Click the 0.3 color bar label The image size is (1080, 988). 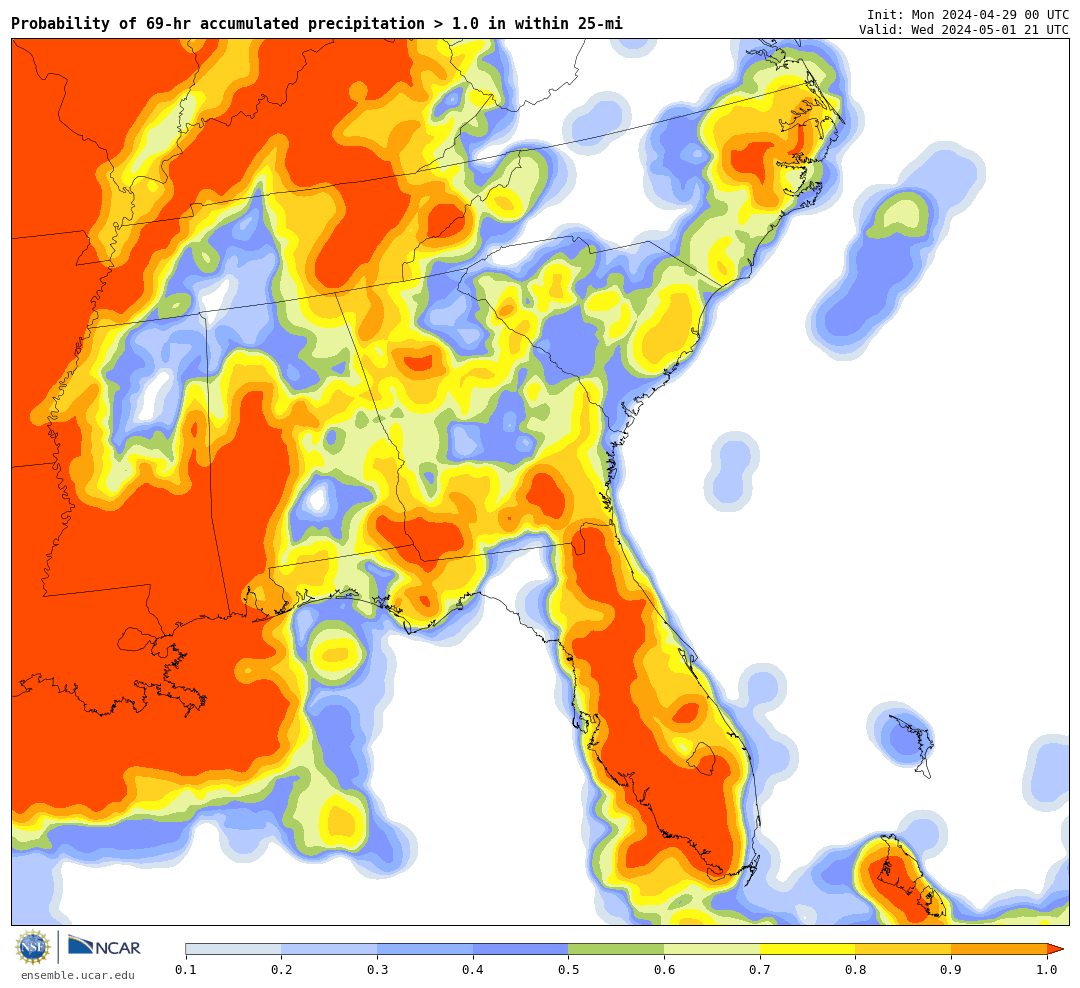(x=377, y=970)
